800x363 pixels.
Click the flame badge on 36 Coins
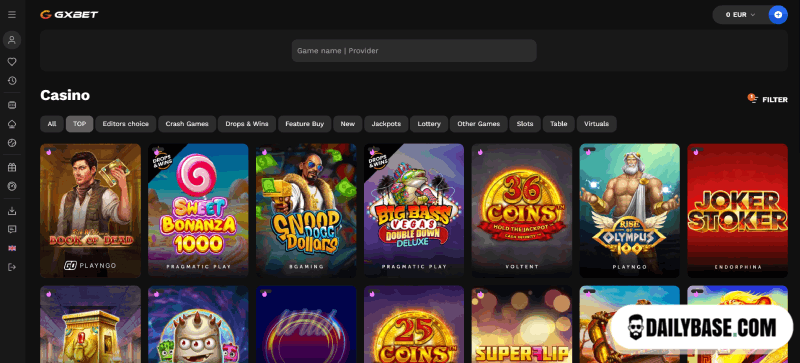[x=480, y=152]
